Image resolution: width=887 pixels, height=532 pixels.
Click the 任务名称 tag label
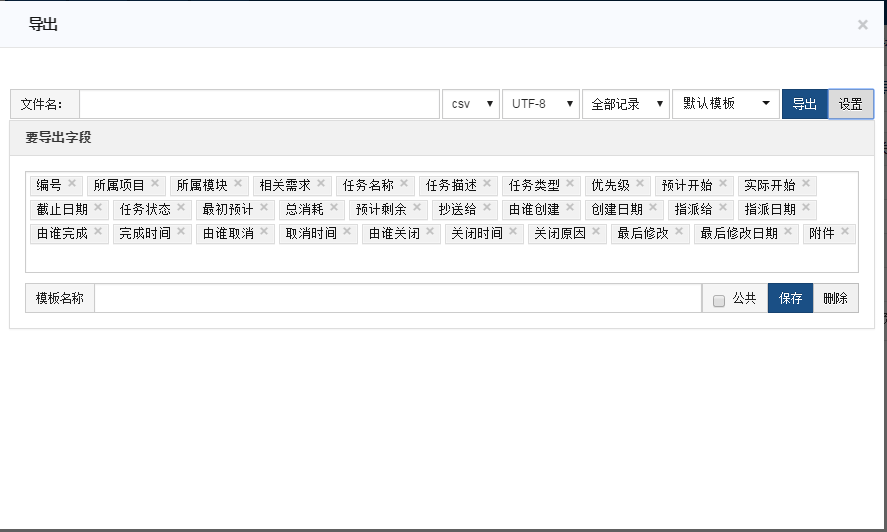368,185
